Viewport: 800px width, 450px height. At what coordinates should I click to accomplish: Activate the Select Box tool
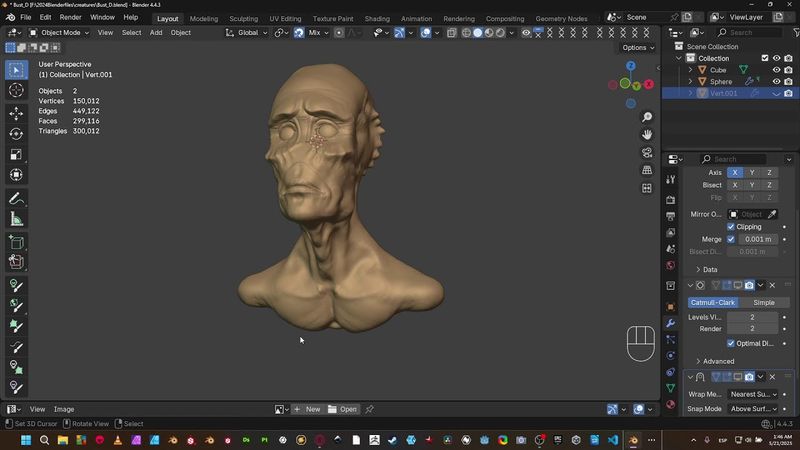pos(16,70)
